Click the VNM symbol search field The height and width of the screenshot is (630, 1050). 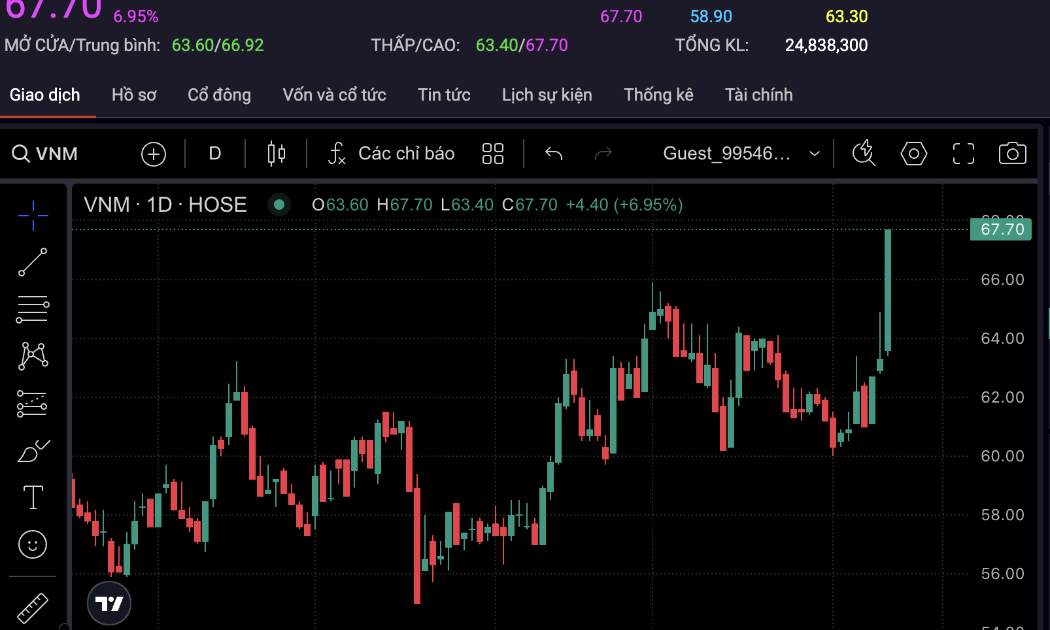(x=57, y=154)
